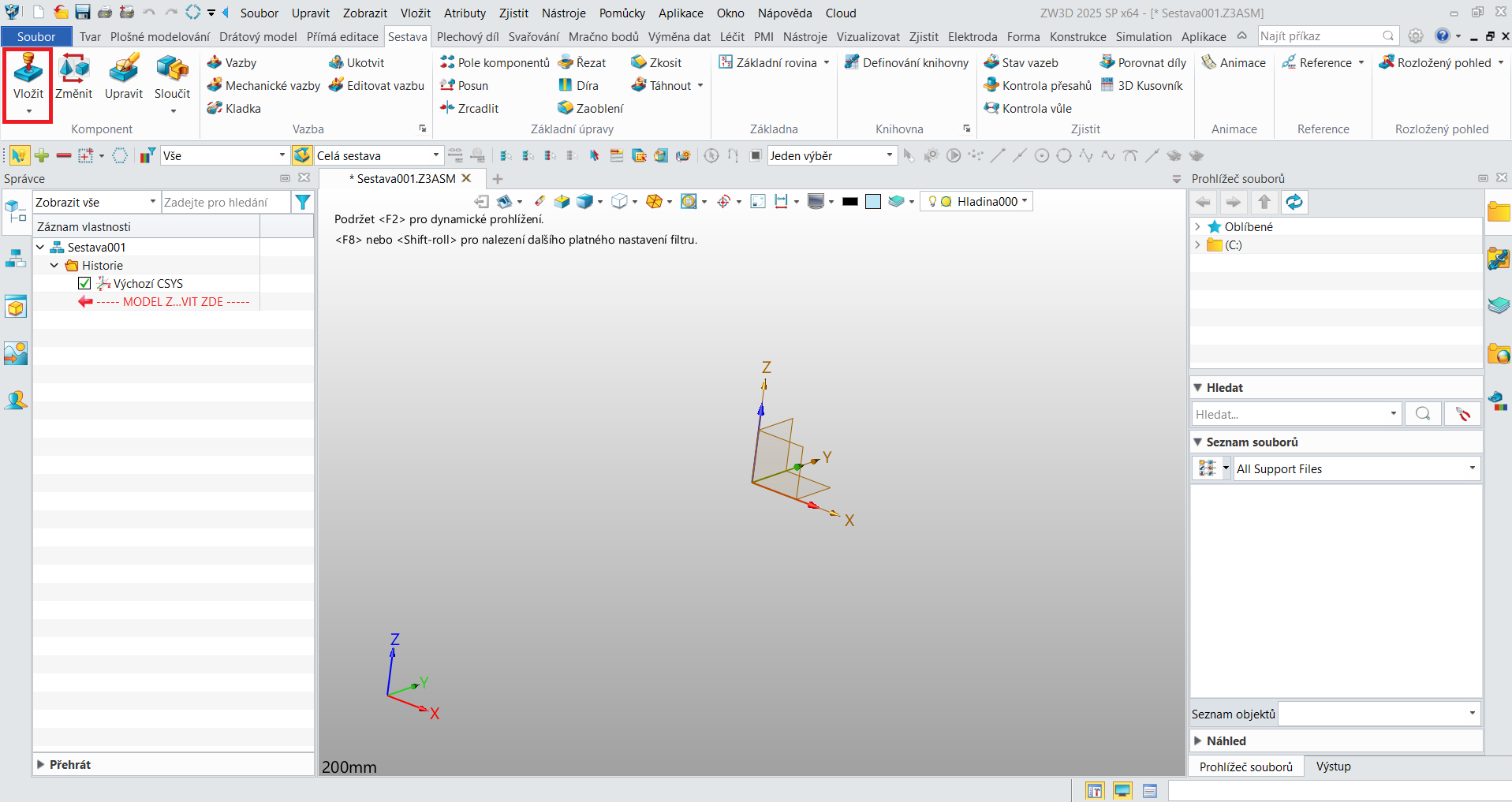Switch to the Výstup tab
Screen dimensions: 1512x802
tap(1333, 767)
